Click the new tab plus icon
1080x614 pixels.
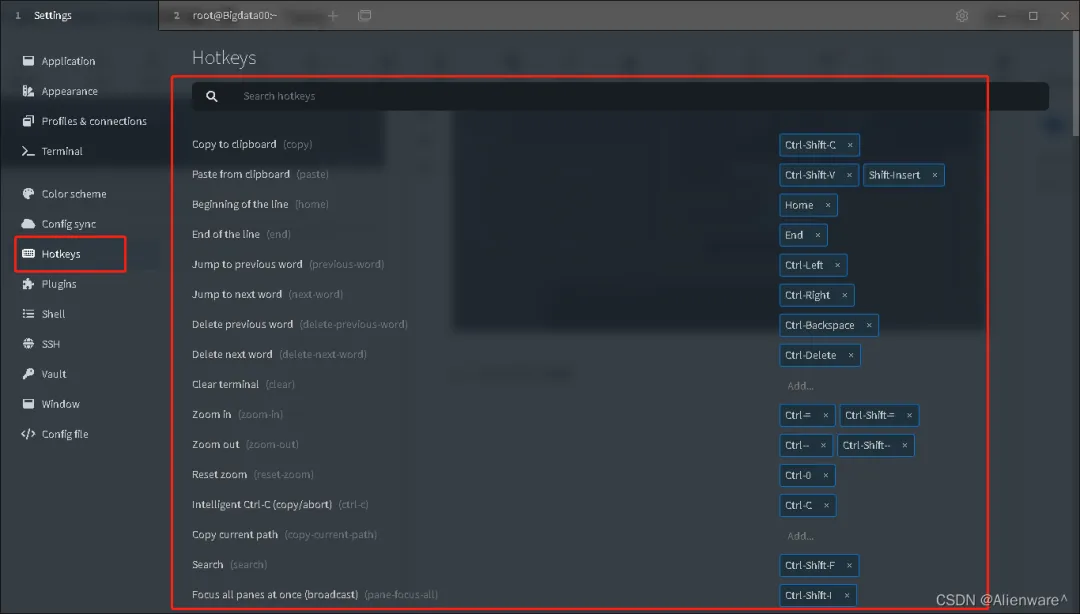[333, 15]
